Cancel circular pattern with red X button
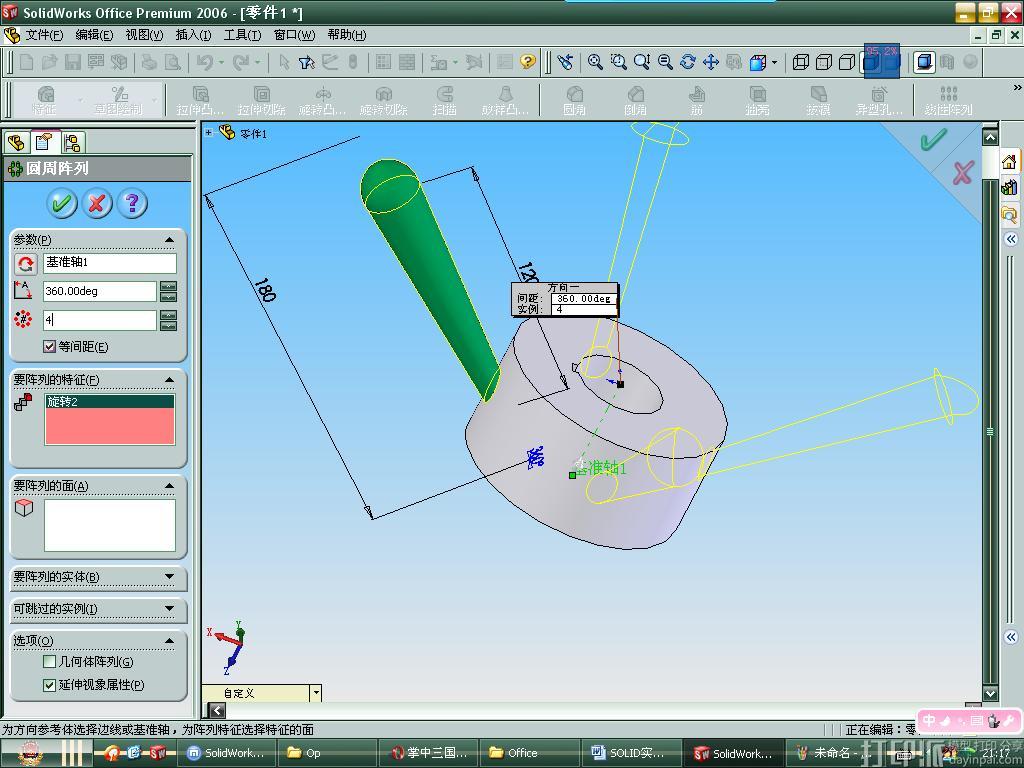This screenshot has width=1024, height=768. (97, 204)
